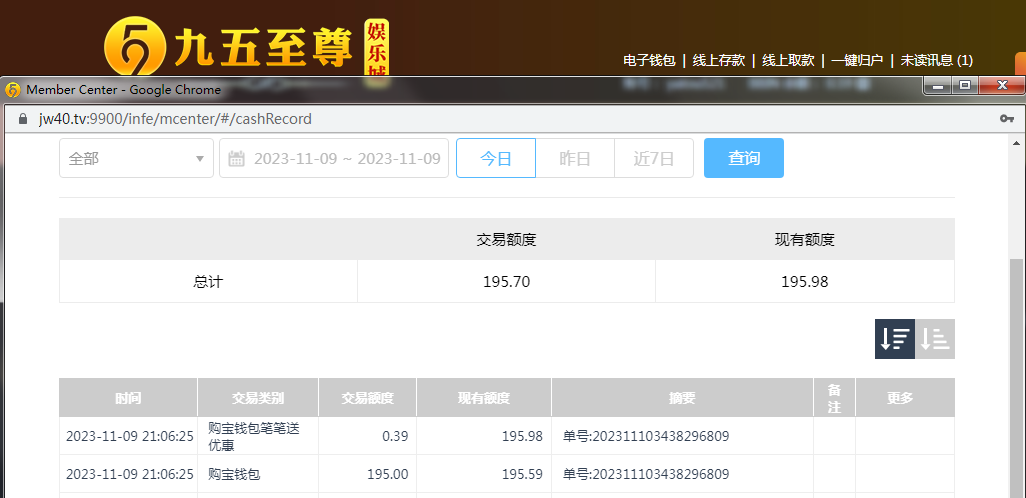This screenshot has height=498, width=1026.
Task: Click the blue 查询 button
Action: pos(744,158)
